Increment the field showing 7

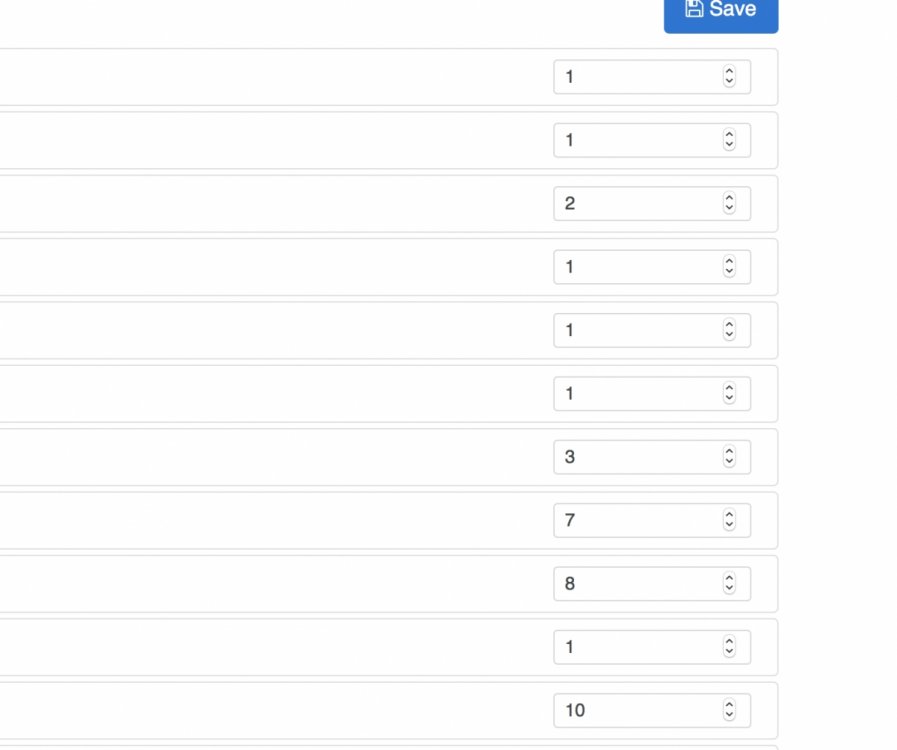[729, 515]
